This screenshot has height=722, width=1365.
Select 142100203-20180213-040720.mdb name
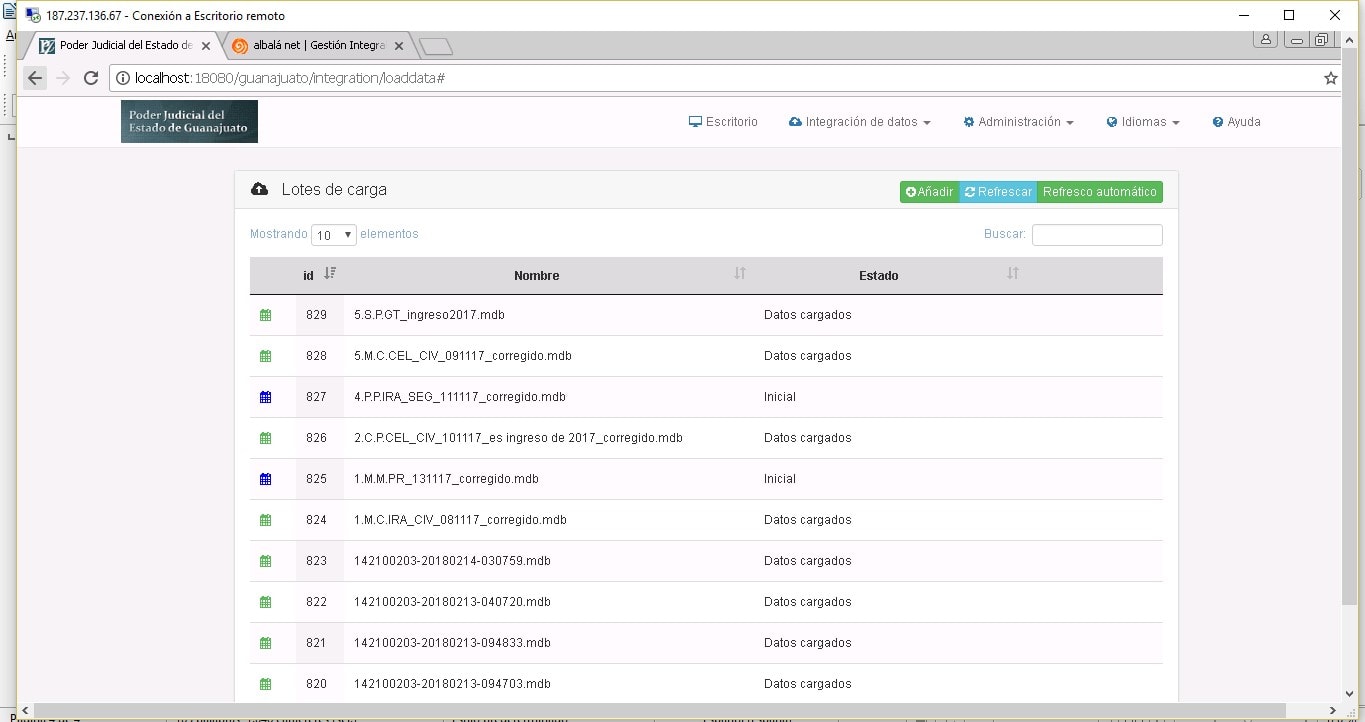tap(452, 602)
